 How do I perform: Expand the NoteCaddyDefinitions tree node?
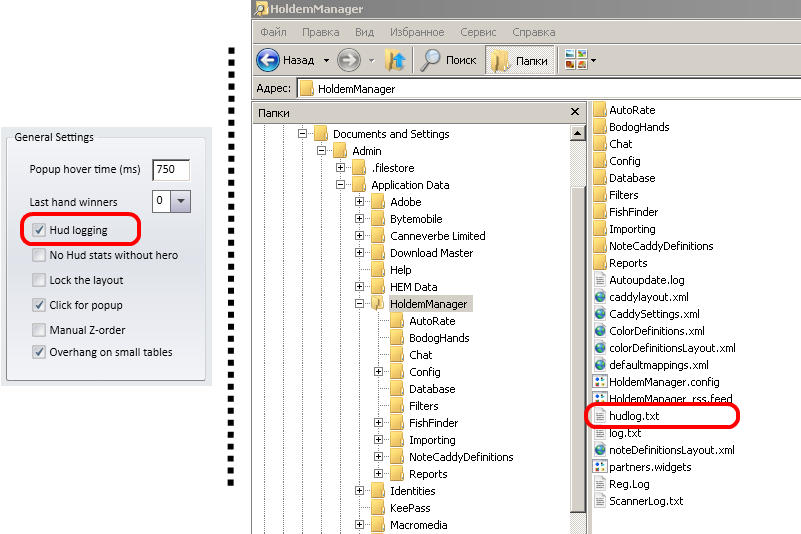pyautogui.click(x=379, y=456)
